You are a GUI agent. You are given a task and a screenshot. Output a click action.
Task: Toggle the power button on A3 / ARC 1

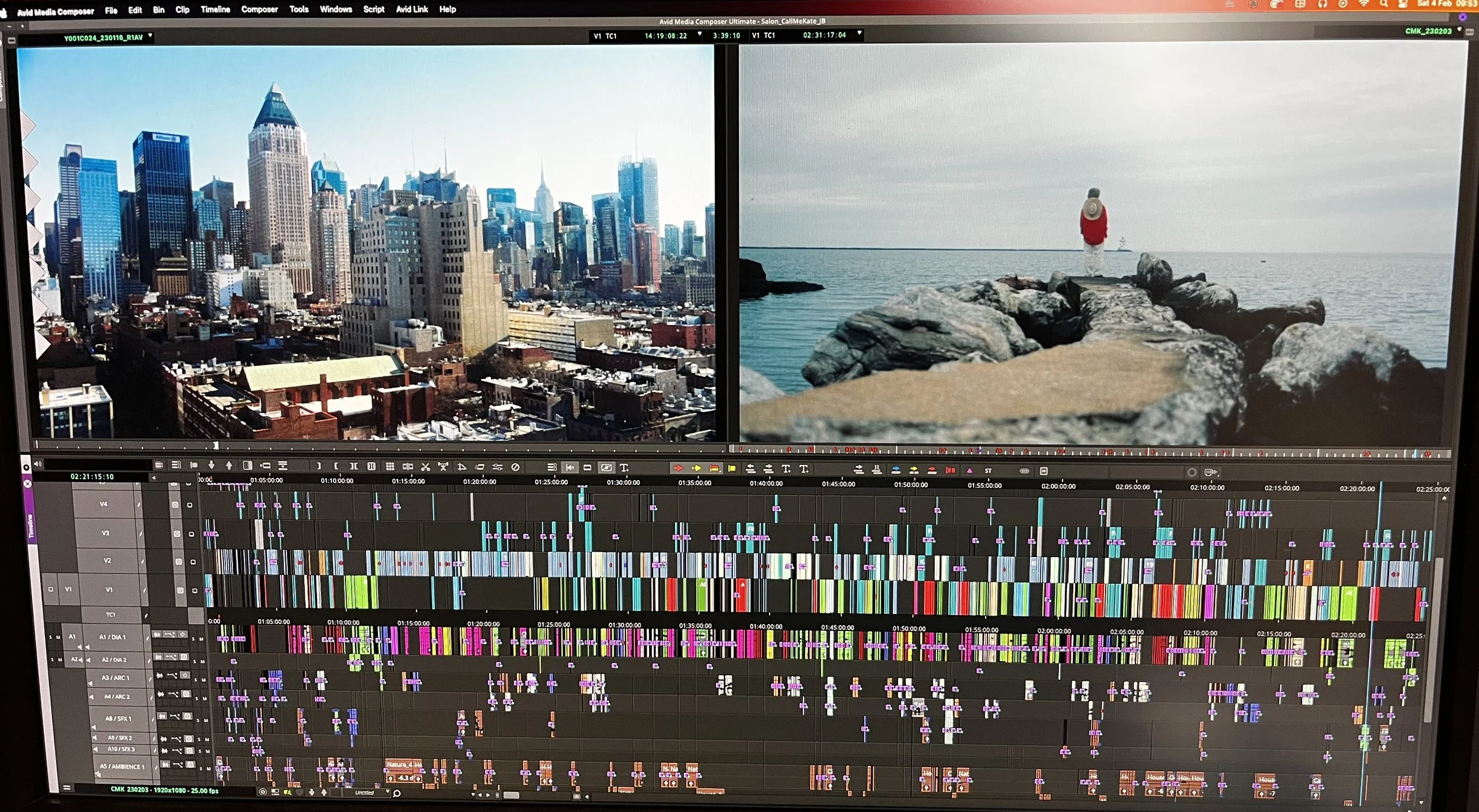pyautogui.click(x=185, y=675)
